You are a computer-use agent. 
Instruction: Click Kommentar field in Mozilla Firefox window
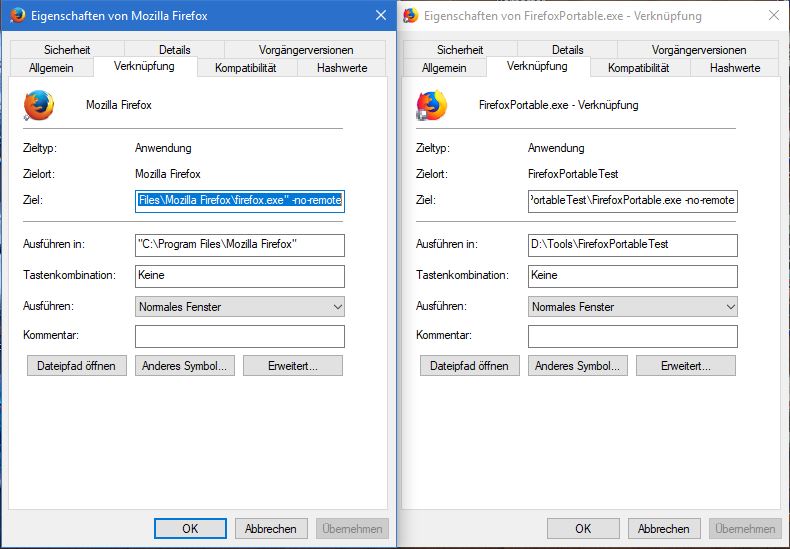point(240,336)
